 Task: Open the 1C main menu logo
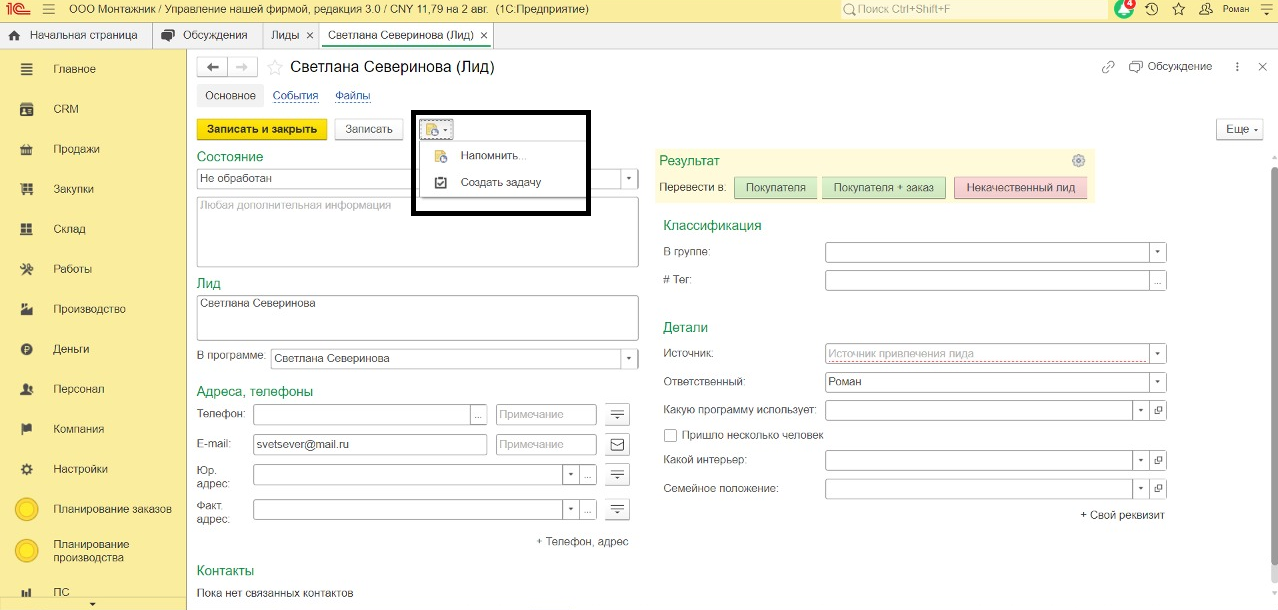point(19,9)
